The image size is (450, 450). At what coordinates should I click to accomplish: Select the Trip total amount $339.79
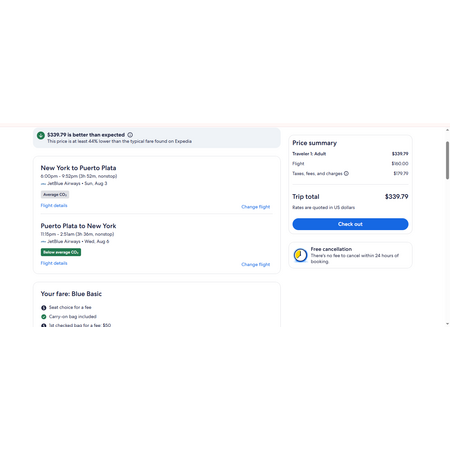(x=397, y=197)
